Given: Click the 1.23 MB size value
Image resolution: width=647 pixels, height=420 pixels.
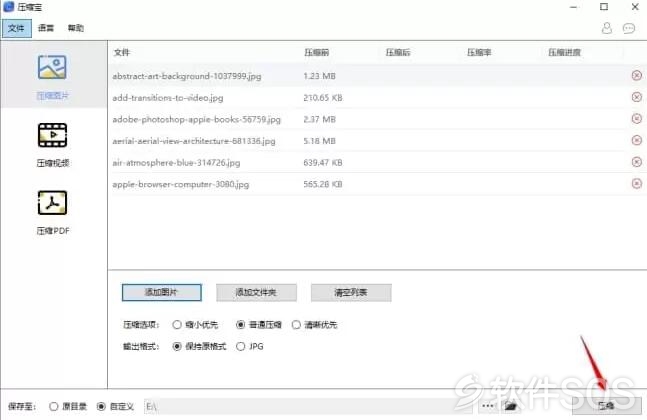Looking at the screenshot, I should (x=319, y=76).
